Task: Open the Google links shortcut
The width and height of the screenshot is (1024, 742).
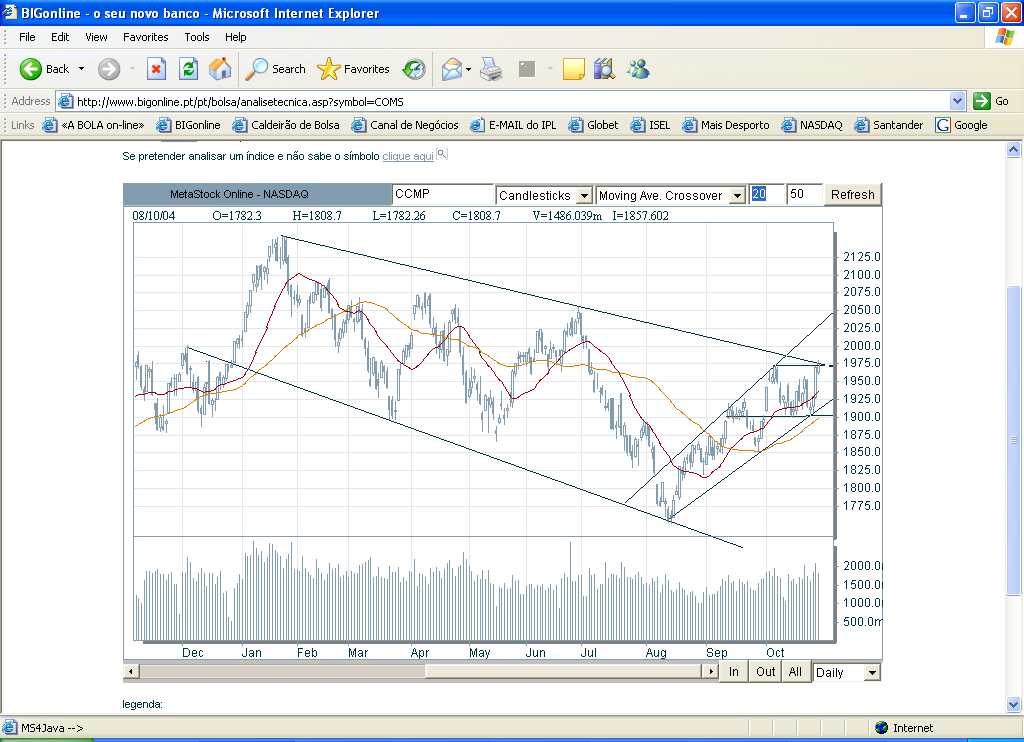Action: pyautogui.click(x=961, y=125)
